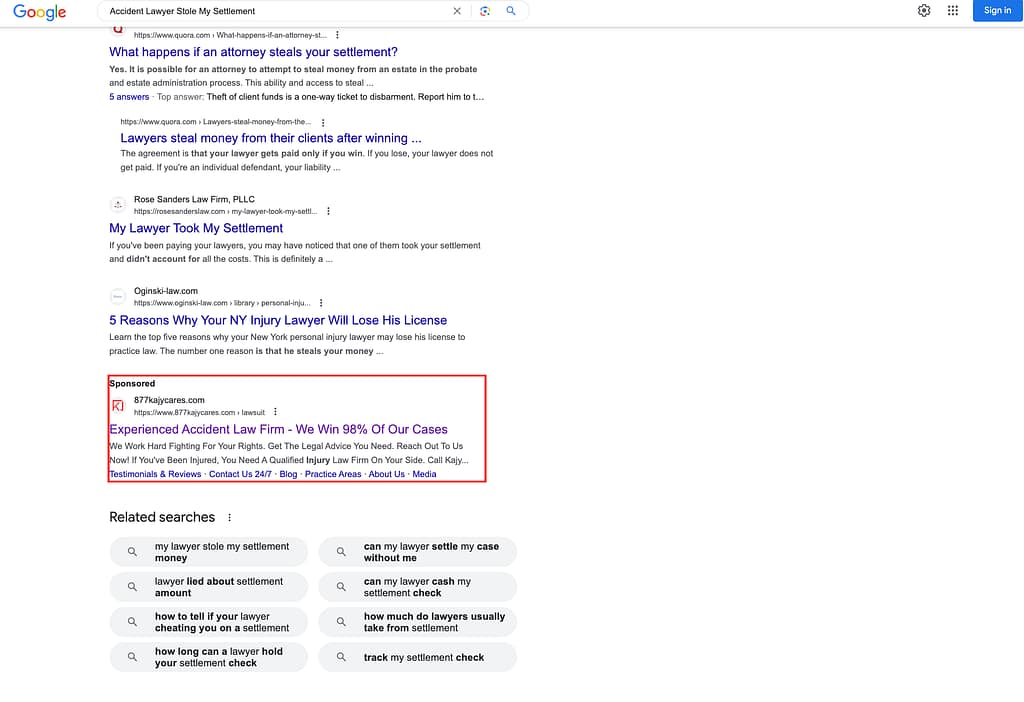Click 'Practice Areas' sitelink
Image resolution: width=1024 pixels, height=702 pixels.
pyautogui.click(x=333, y=474)
